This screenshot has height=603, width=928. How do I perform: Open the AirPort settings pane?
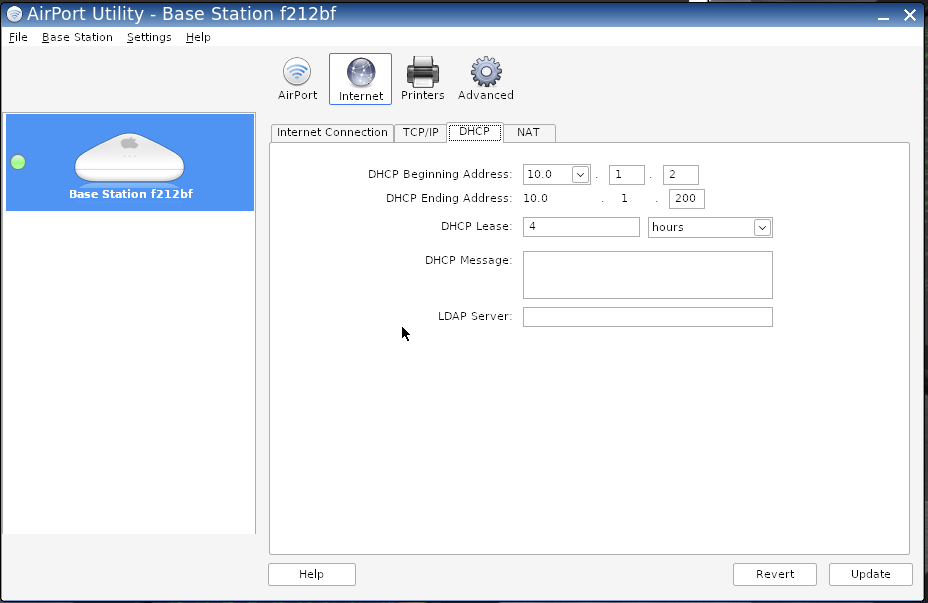coord(297,79)
